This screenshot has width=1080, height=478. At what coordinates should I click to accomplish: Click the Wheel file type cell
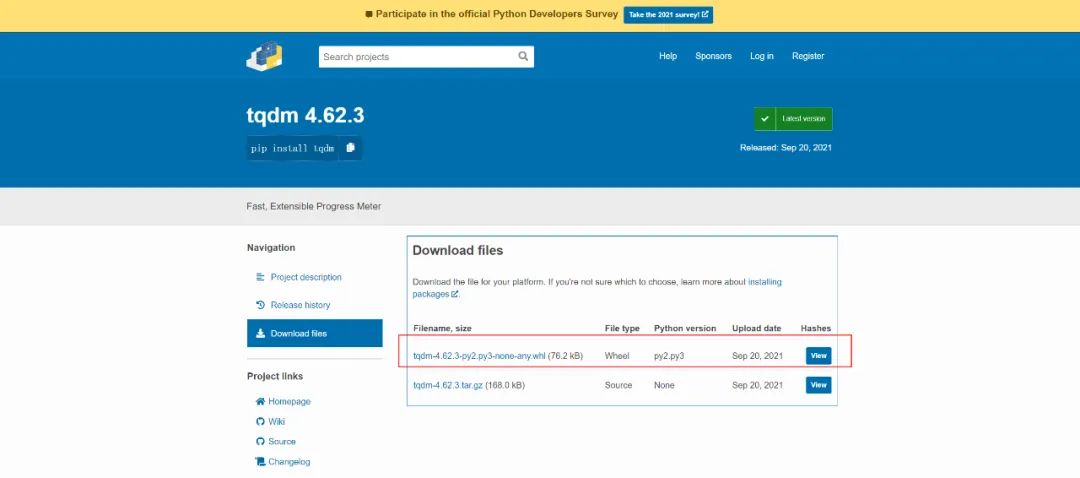(x=616, y=356)
